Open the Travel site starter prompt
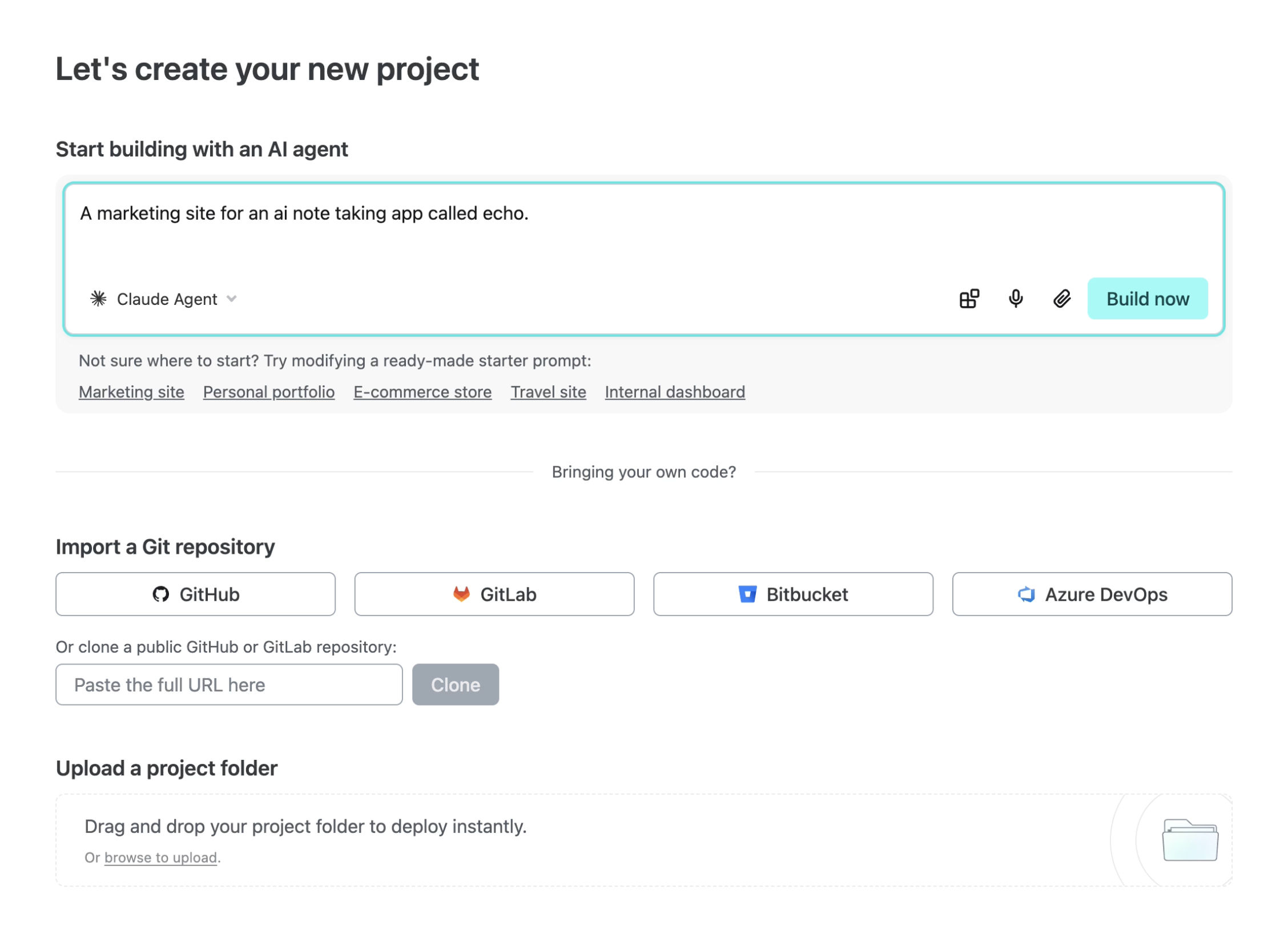The height and width of the screenshot is (942, 1288). tap(548, 392)
